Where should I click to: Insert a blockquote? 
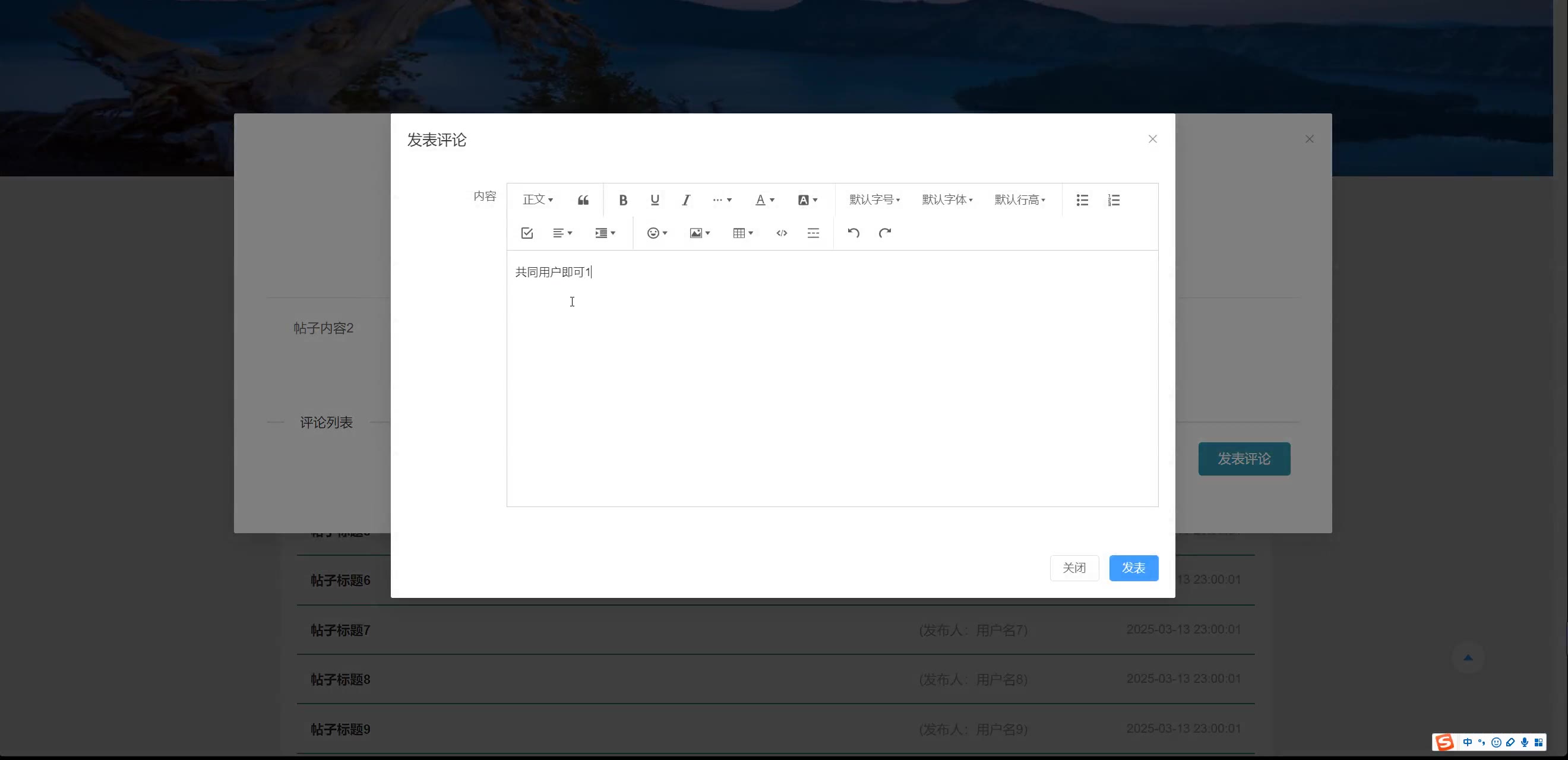point(583,200)
